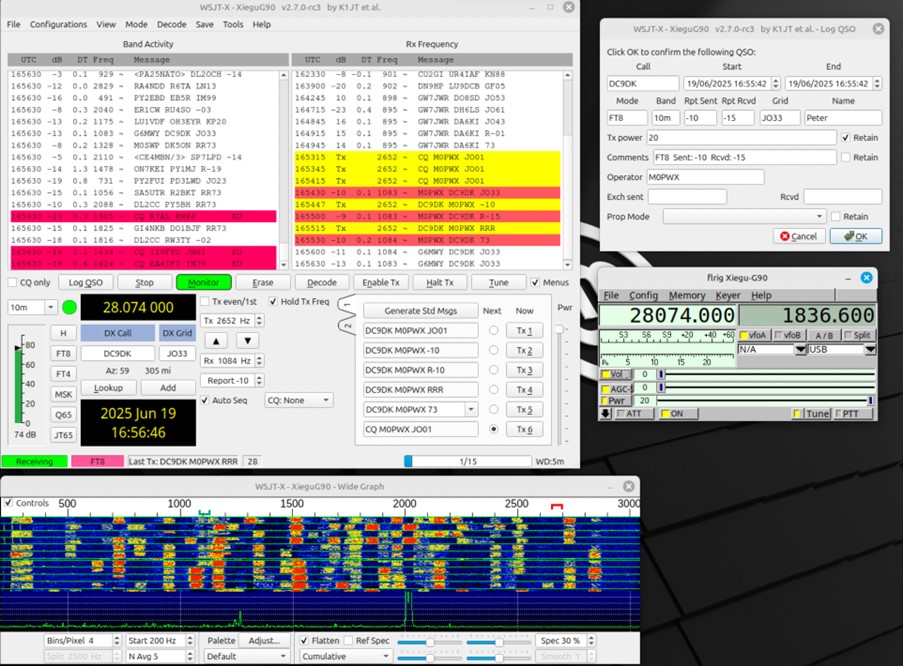Adjust the flrig Pwr slider
The width and height of the screenshot is (903, 666).
765,400
